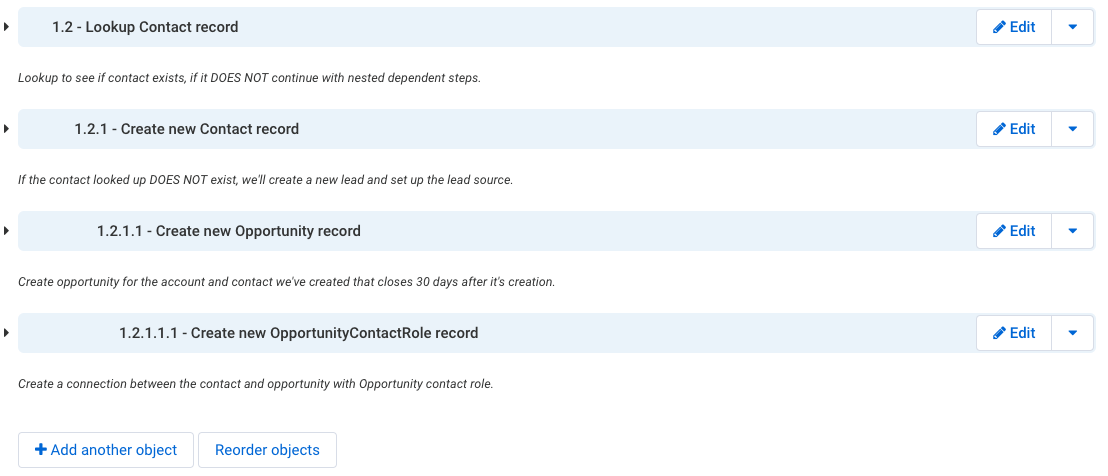Open dropdown caret beside Create new Contact Edit
Viewport: 1108px width, 476px height.
click(x=1073, y=129)
